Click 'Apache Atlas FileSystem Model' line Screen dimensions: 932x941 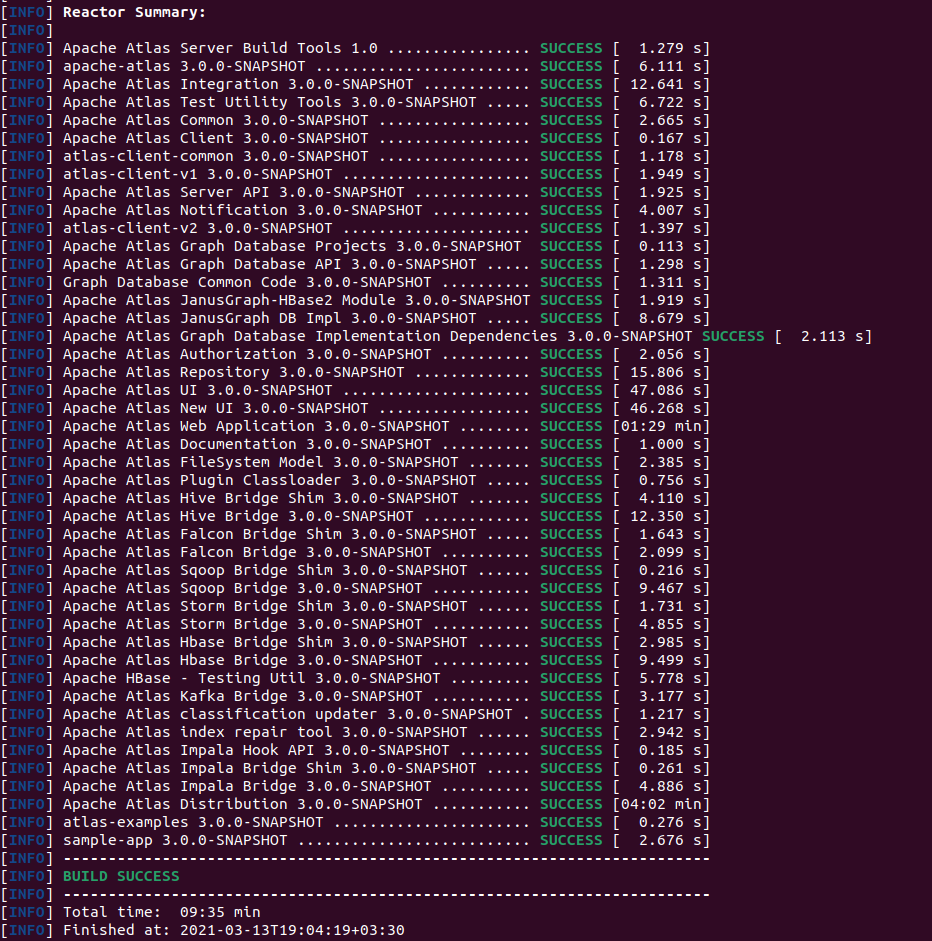tap(260, 462)
